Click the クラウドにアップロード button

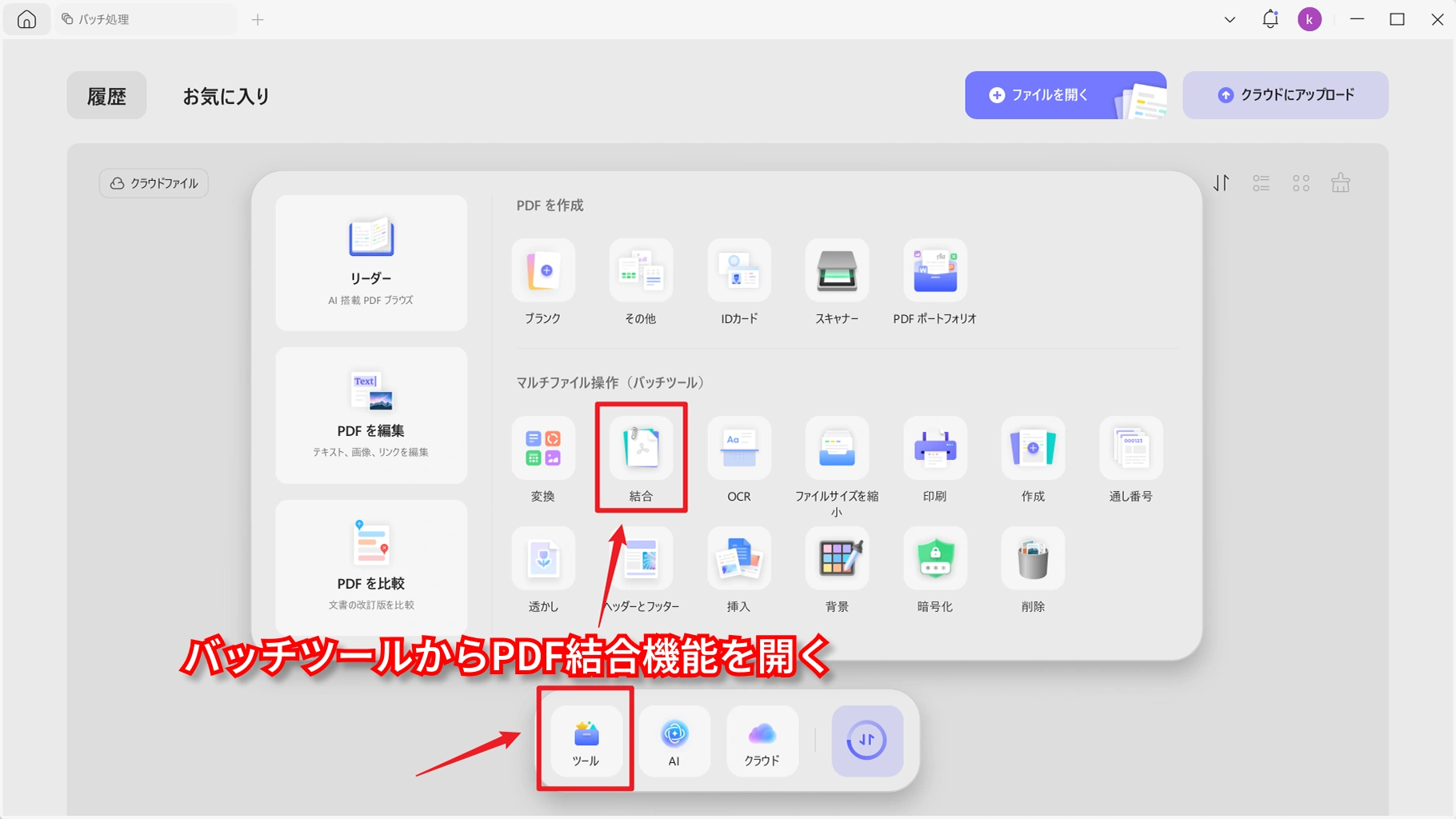point(1286,95)
